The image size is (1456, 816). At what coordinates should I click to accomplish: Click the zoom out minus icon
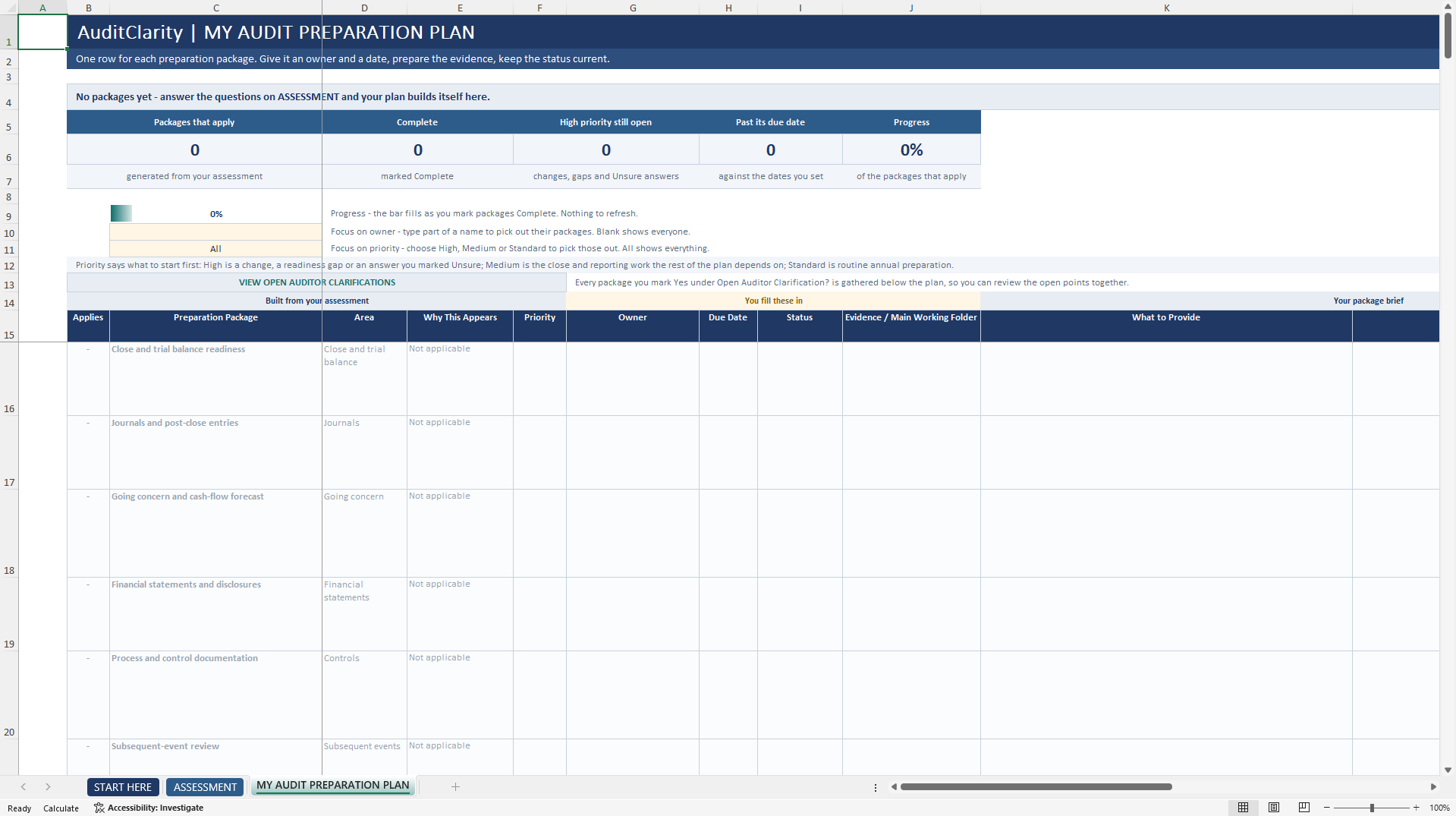1327,808
